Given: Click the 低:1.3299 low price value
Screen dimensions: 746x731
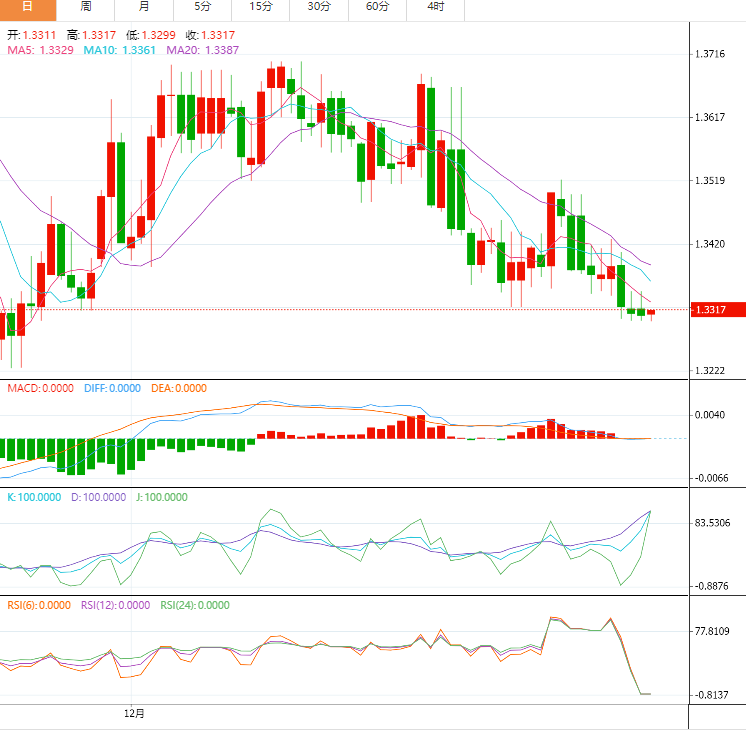Looking at the screenshot, I should click(151, 35).
